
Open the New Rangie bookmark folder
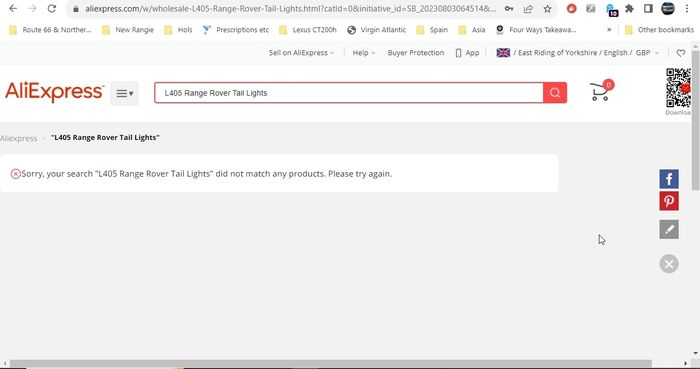(128, 30)
